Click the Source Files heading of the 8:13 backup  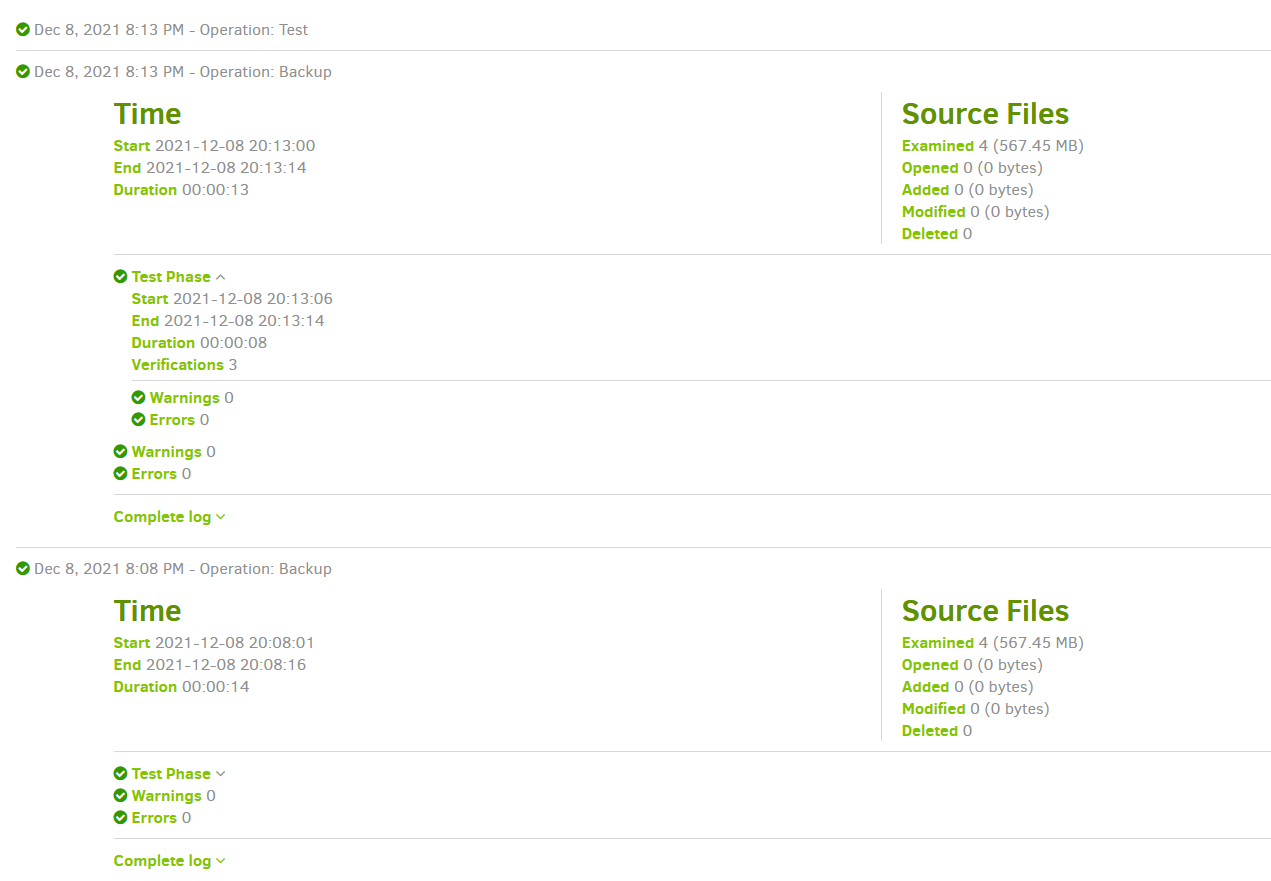[x=985, y=114]
